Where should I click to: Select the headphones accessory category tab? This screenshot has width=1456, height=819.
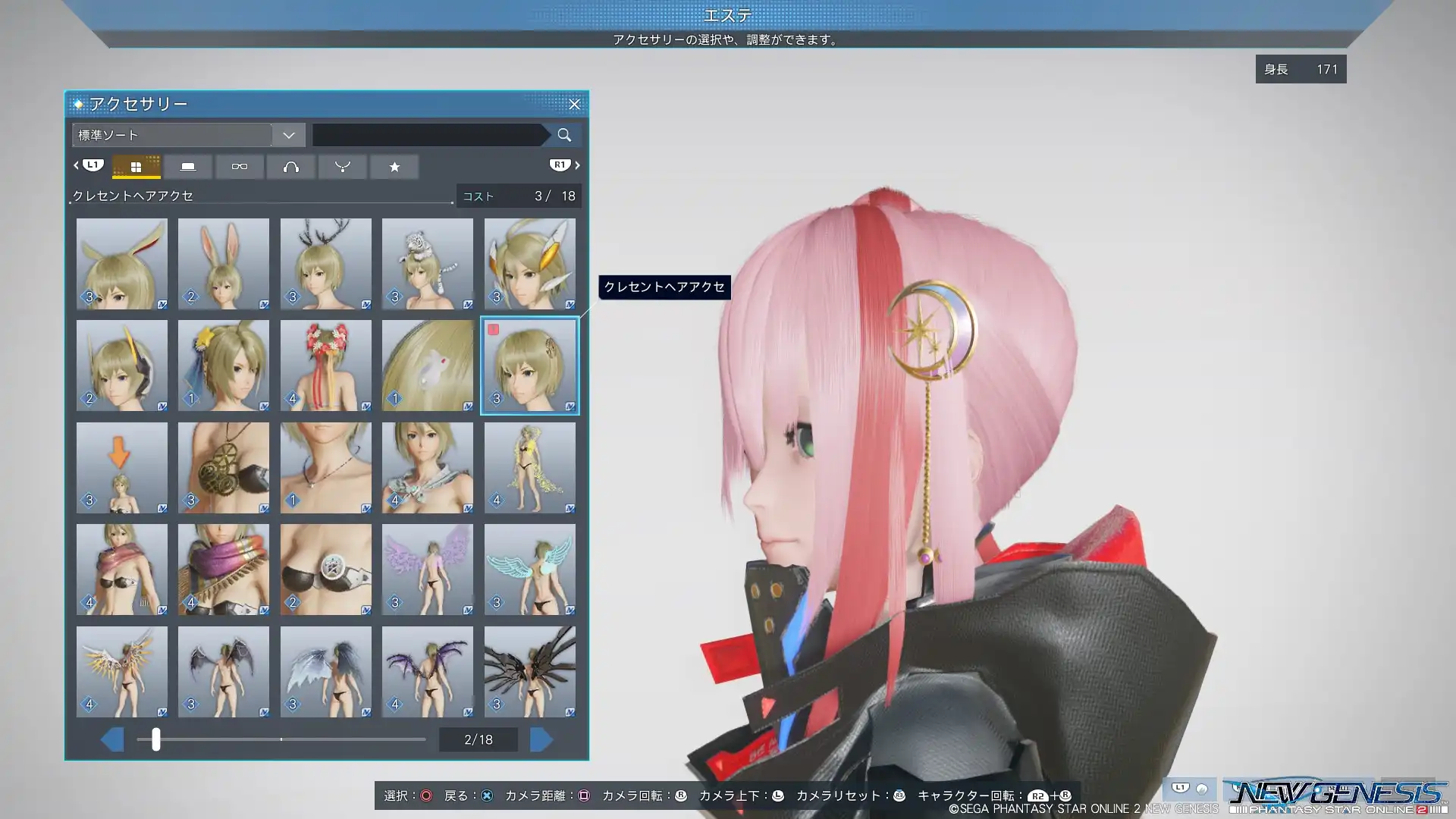(291, 167)
